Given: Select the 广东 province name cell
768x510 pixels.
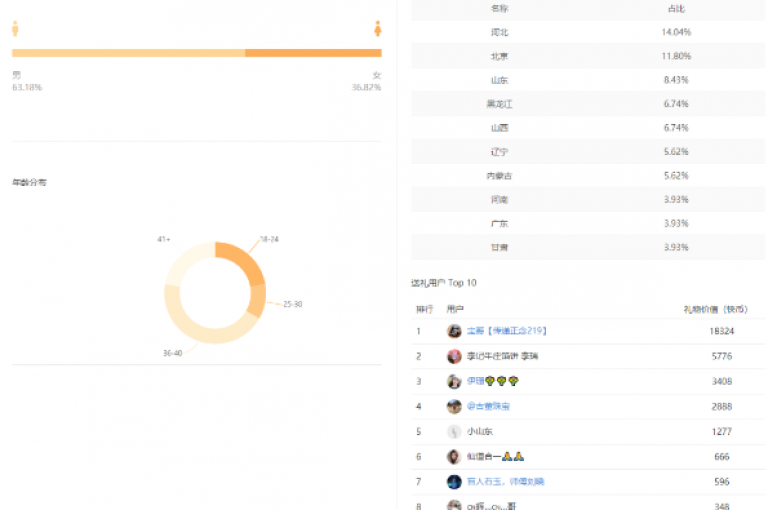Looking at the screenshot, I should tap(499, 223).
